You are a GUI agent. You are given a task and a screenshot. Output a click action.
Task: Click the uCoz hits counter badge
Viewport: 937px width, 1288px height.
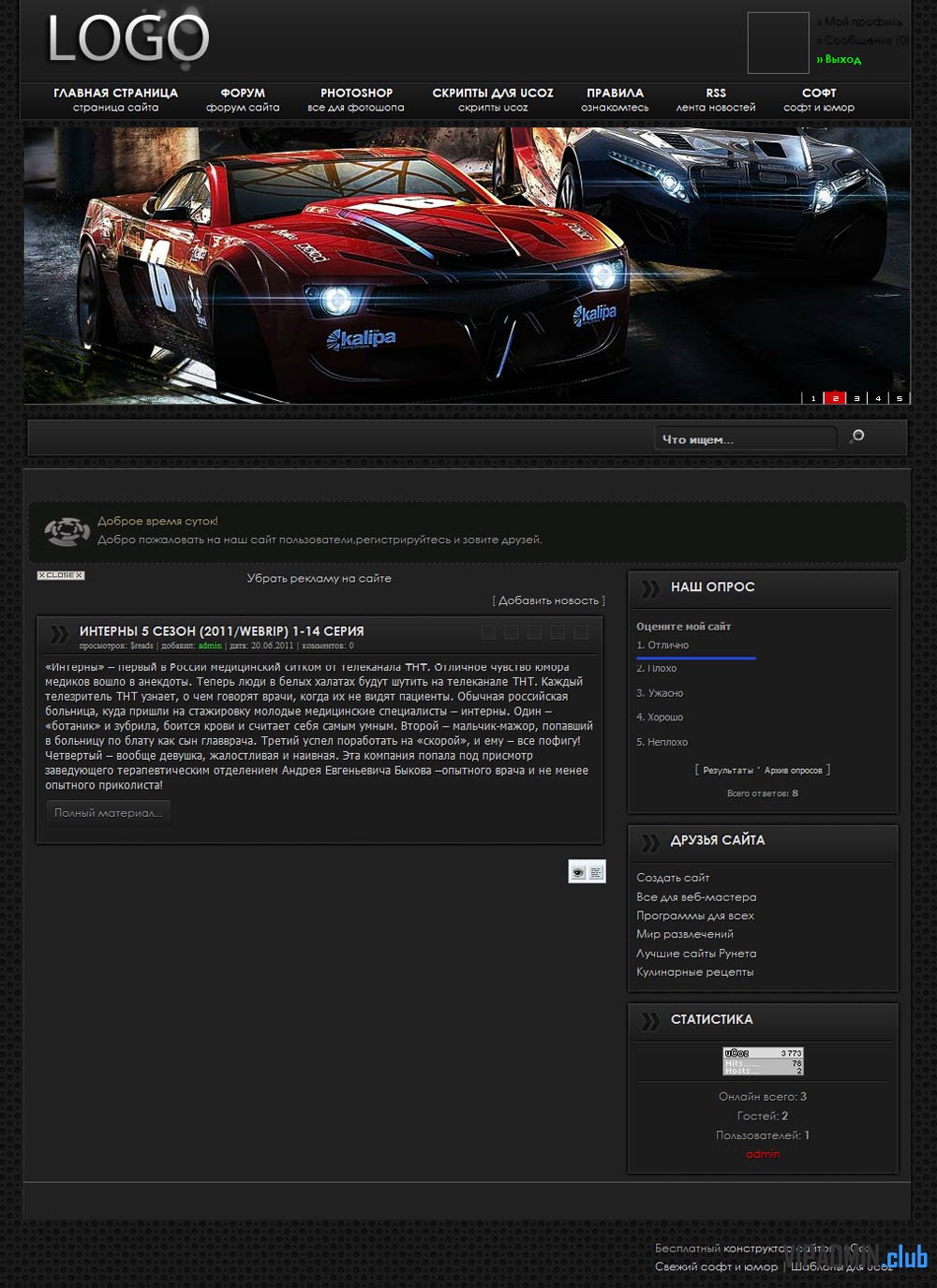point(763,1061)
